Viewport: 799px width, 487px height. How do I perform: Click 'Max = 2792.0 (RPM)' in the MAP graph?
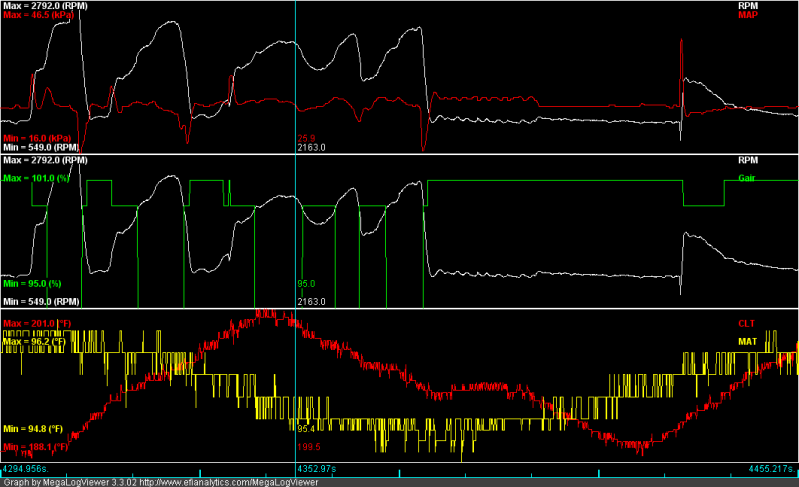pos(45,6)
